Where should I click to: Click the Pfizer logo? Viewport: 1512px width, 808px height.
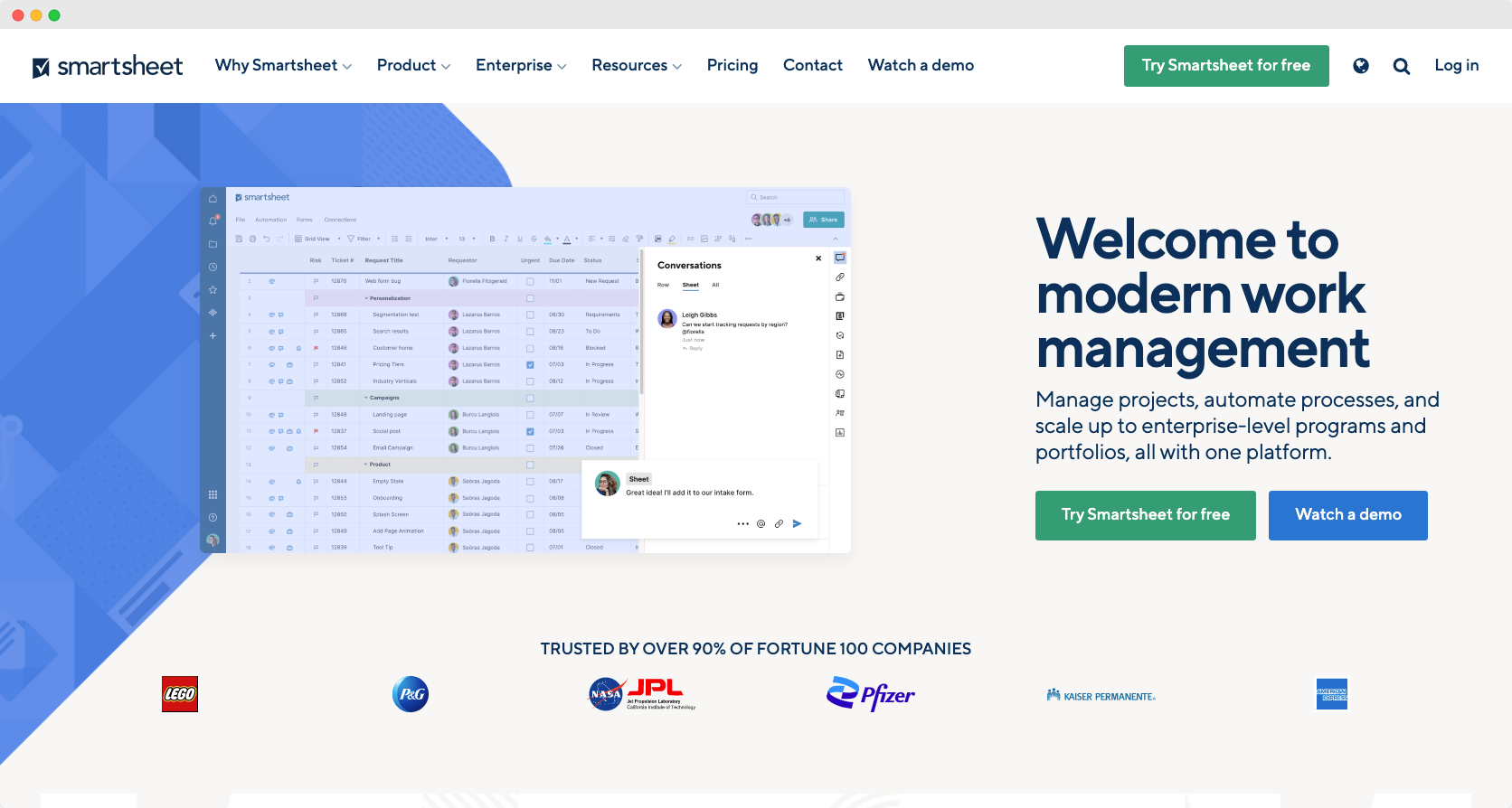point(871,694)
